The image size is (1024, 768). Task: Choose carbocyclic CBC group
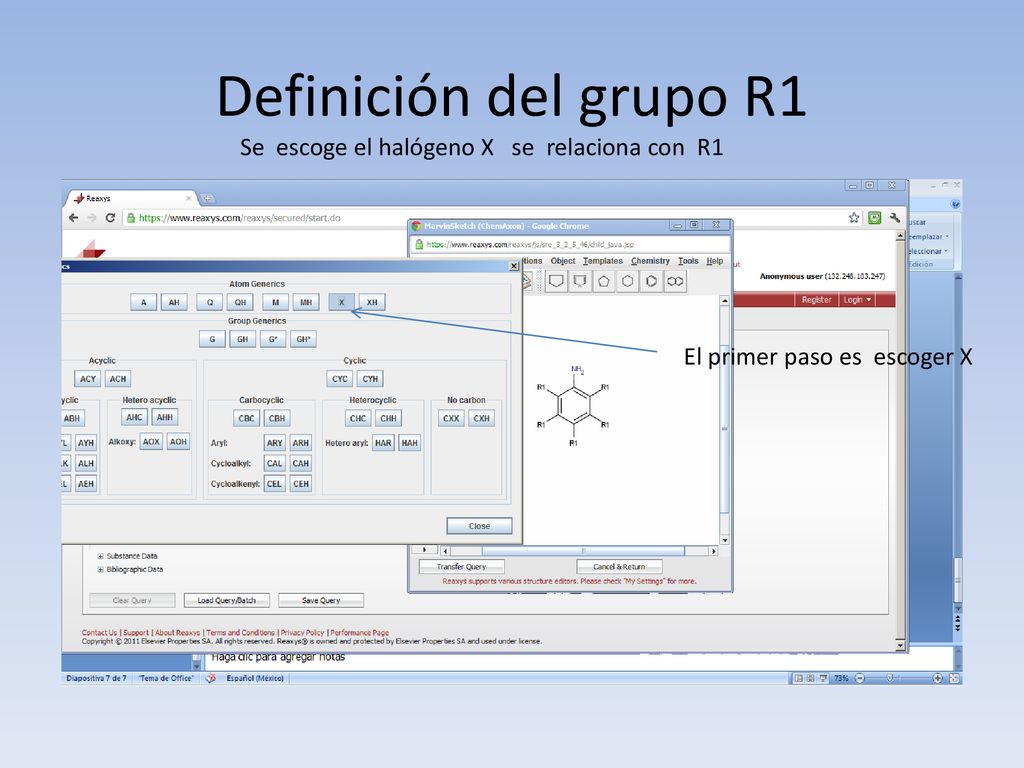(x=246, y=418)
